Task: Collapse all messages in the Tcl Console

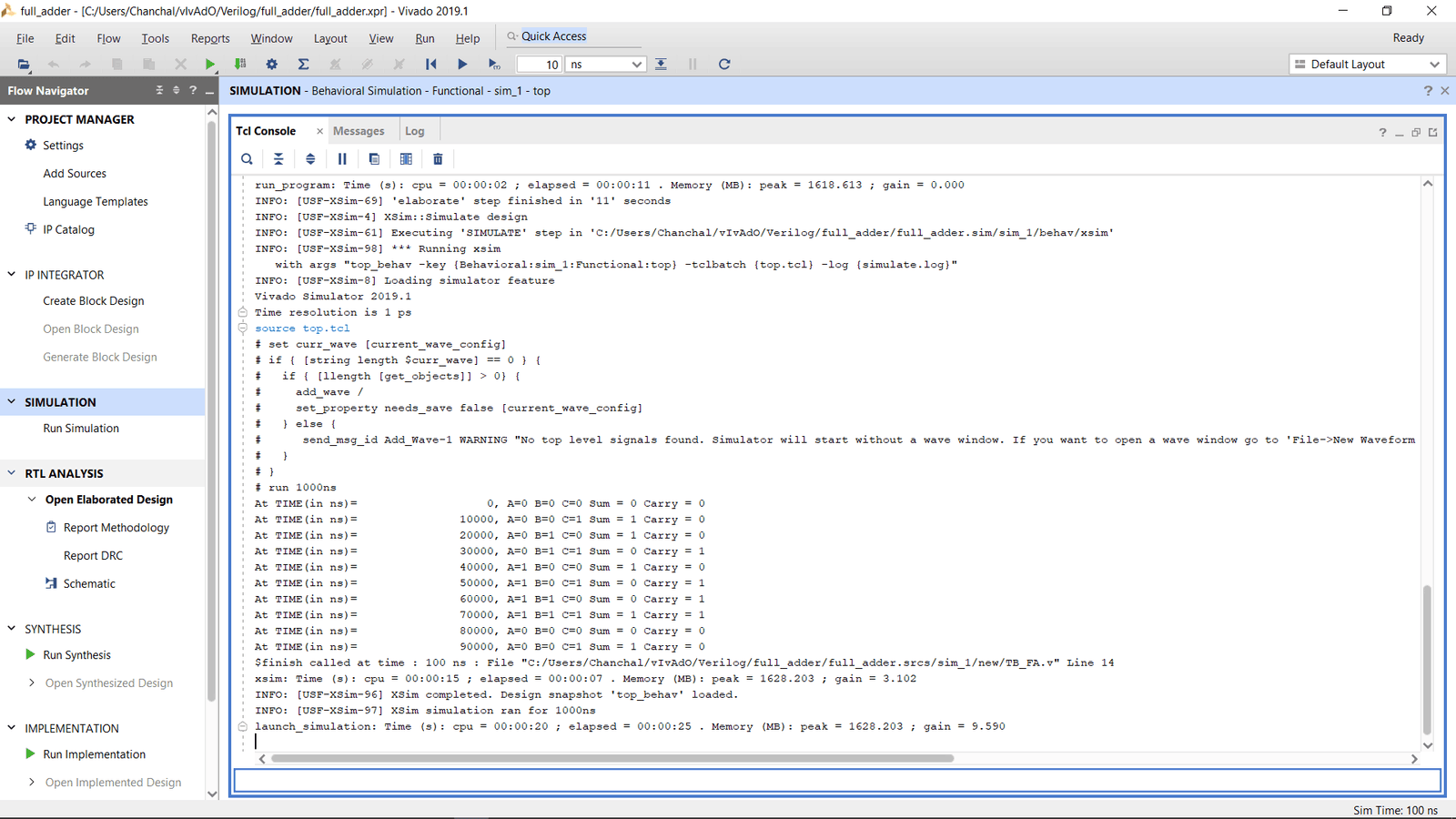Action: (278, 158)
